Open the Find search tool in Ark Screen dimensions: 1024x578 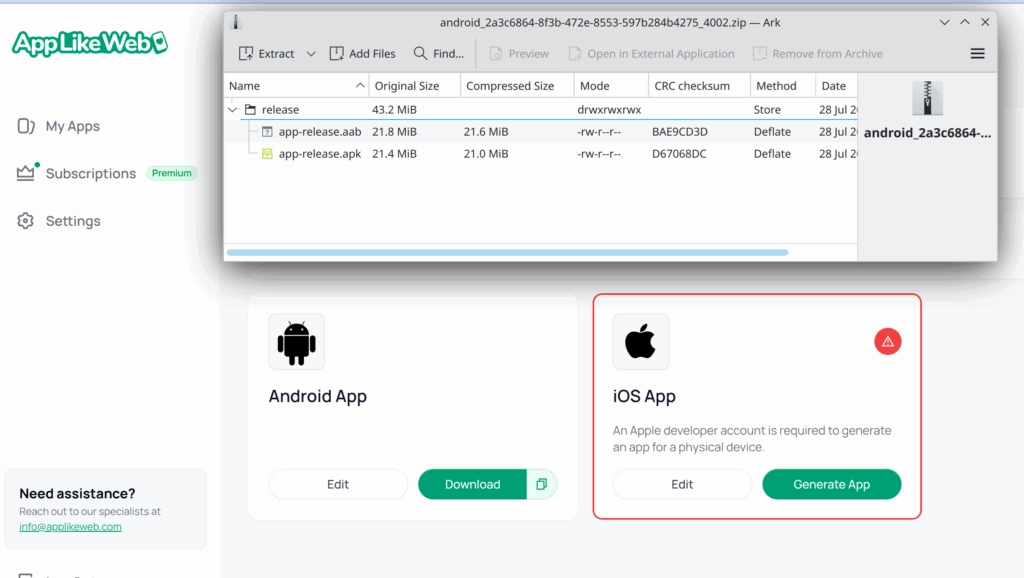tap(439, 54)
